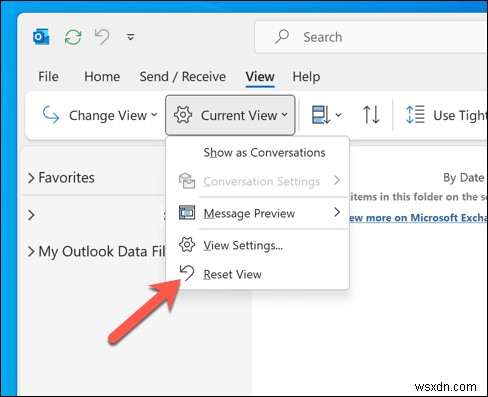Viewport: 488px width, 397px height.
Task: Collapse the Current View dropdown button
Action: (x=230, y=115)
